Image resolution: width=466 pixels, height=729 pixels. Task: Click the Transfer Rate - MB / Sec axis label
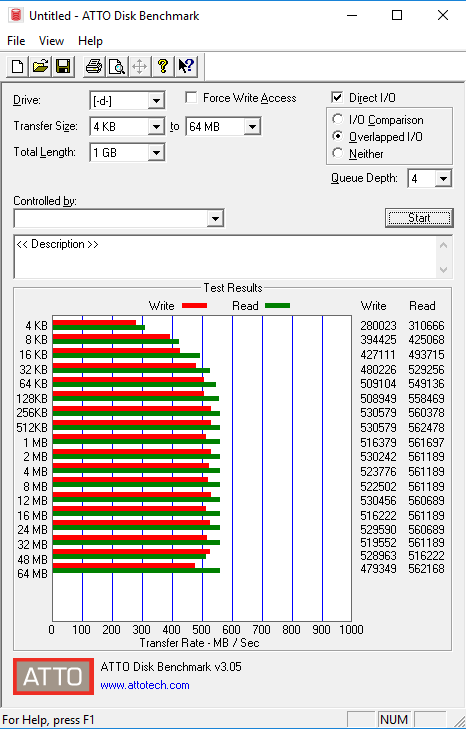click(200, 643)
